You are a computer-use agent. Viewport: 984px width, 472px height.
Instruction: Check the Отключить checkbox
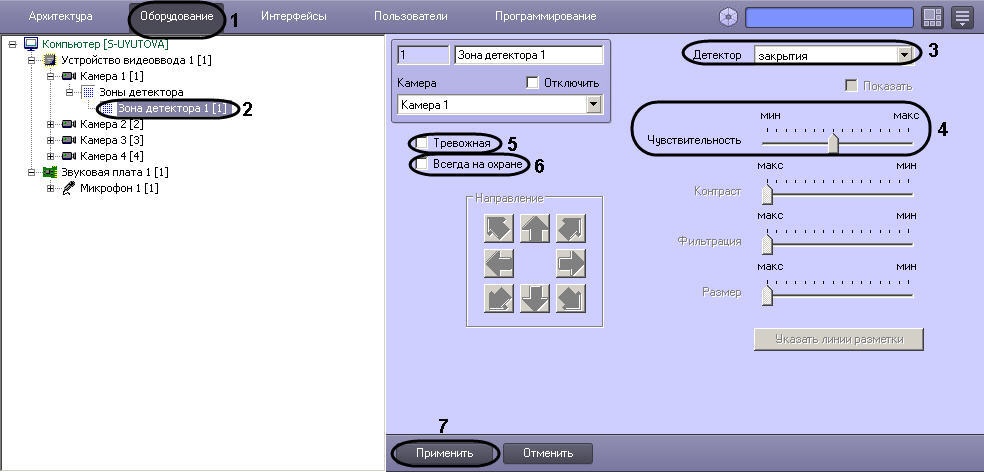[532, 83]
